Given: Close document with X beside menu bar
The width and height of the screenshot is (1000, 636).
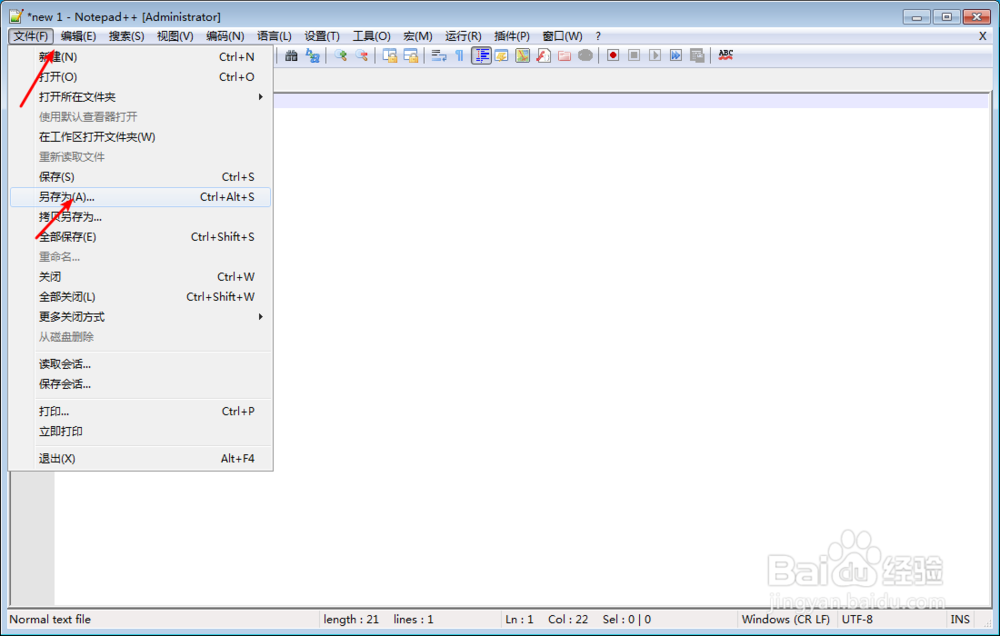Looking at the screenshot, I should (983, 36).
